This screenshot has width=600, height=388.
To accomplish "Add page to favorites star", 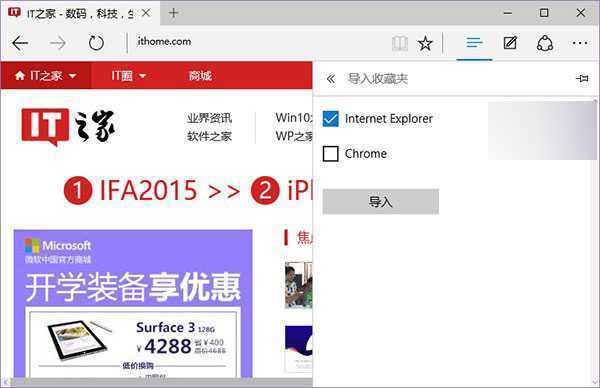I will pos(425,43).
